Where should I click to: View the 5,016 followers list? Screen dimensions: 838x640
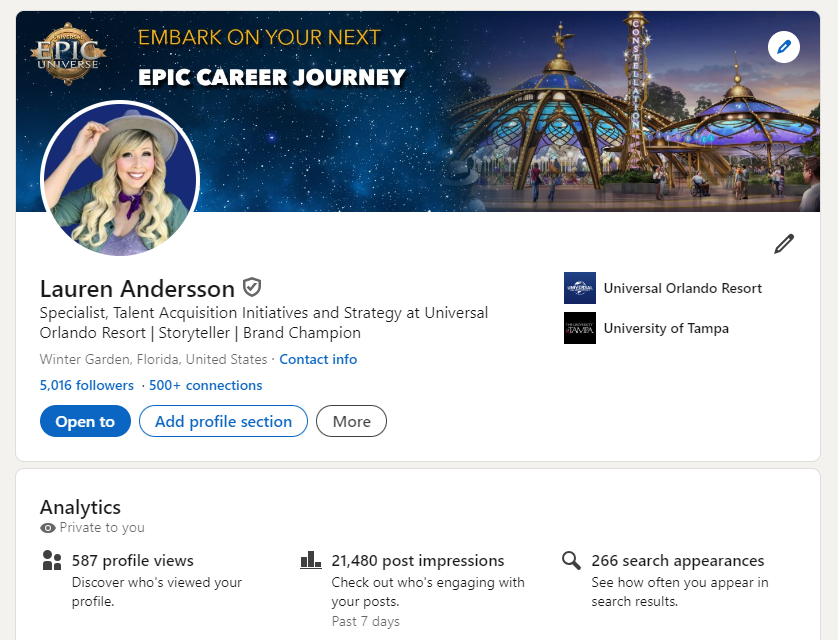[87, 385]
